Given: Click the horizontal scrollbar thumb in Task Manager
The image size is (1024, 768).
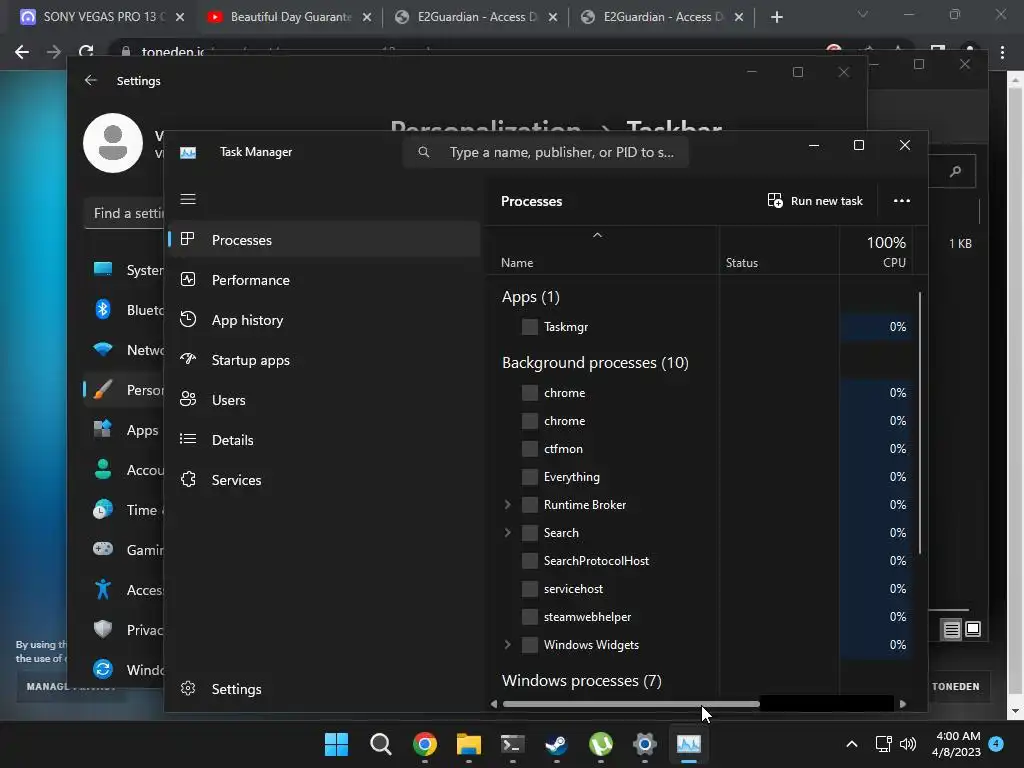Looking at the screenshot, I should point(632,704).
